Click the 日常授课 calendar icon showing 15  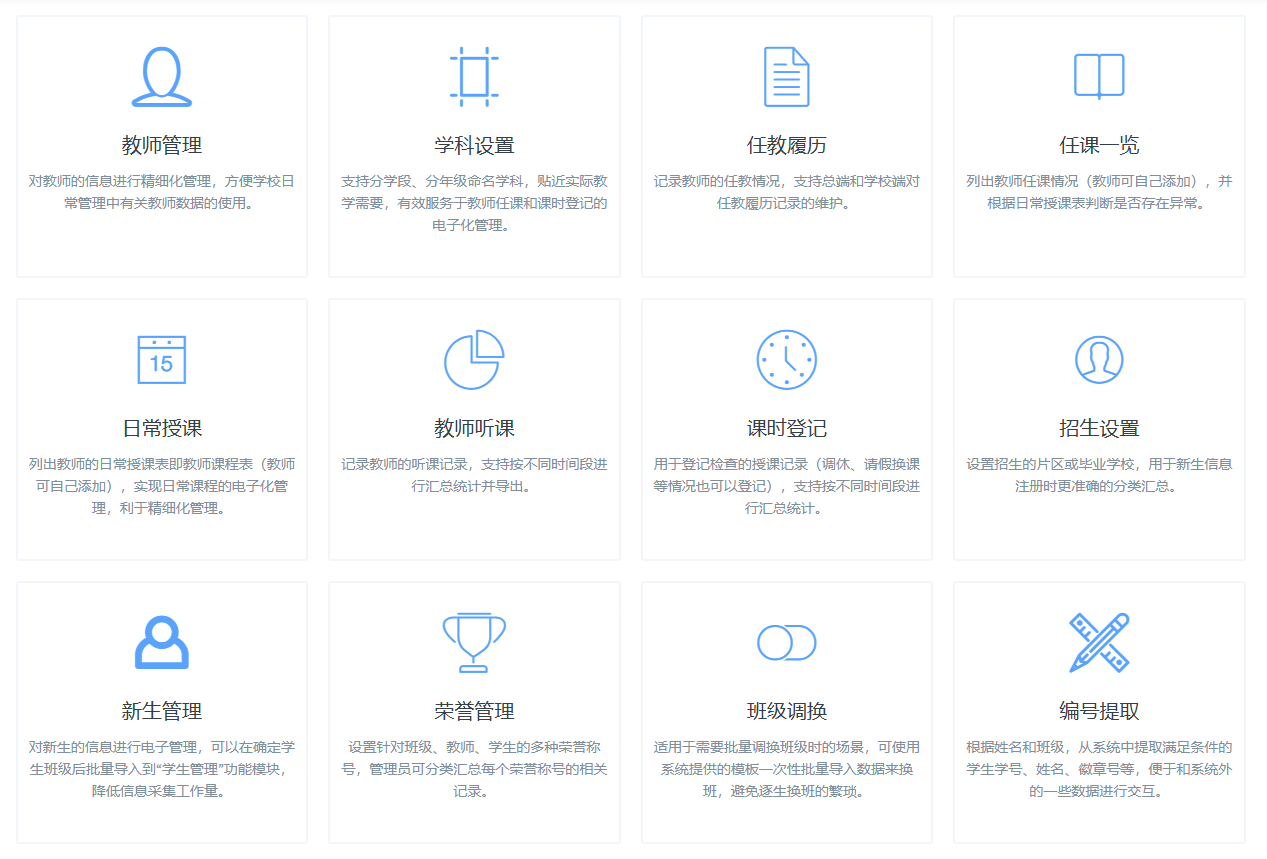(161, 360)
